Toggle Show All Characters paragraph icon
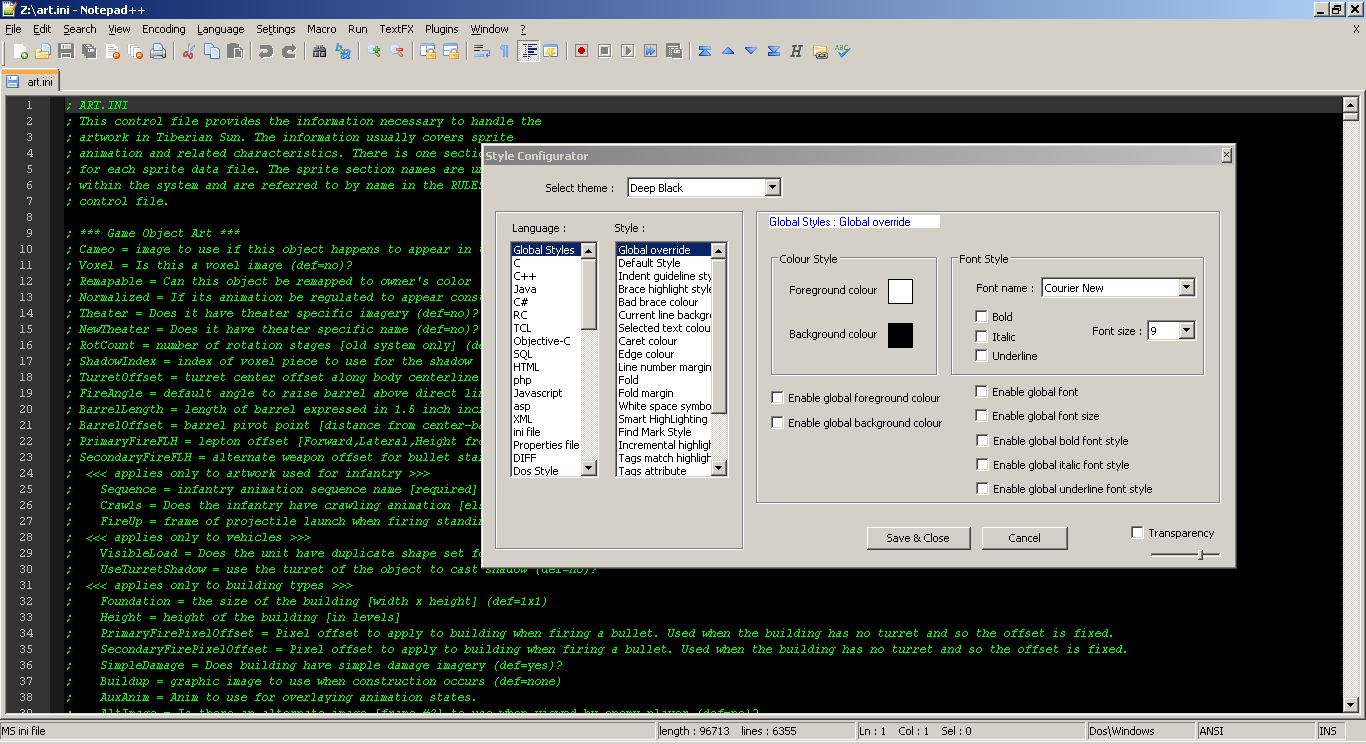1366x744 pixels. pyautogui.click(x=505, y=51)
